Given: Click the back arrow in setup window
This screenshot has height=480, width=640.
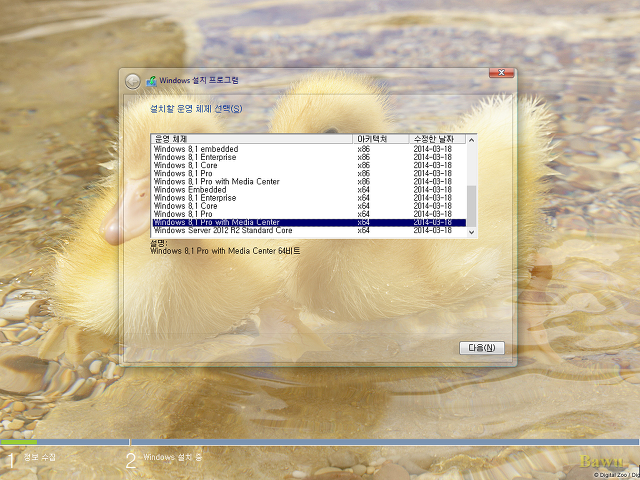Looking at the screenshot, I should tap(133, 82).
